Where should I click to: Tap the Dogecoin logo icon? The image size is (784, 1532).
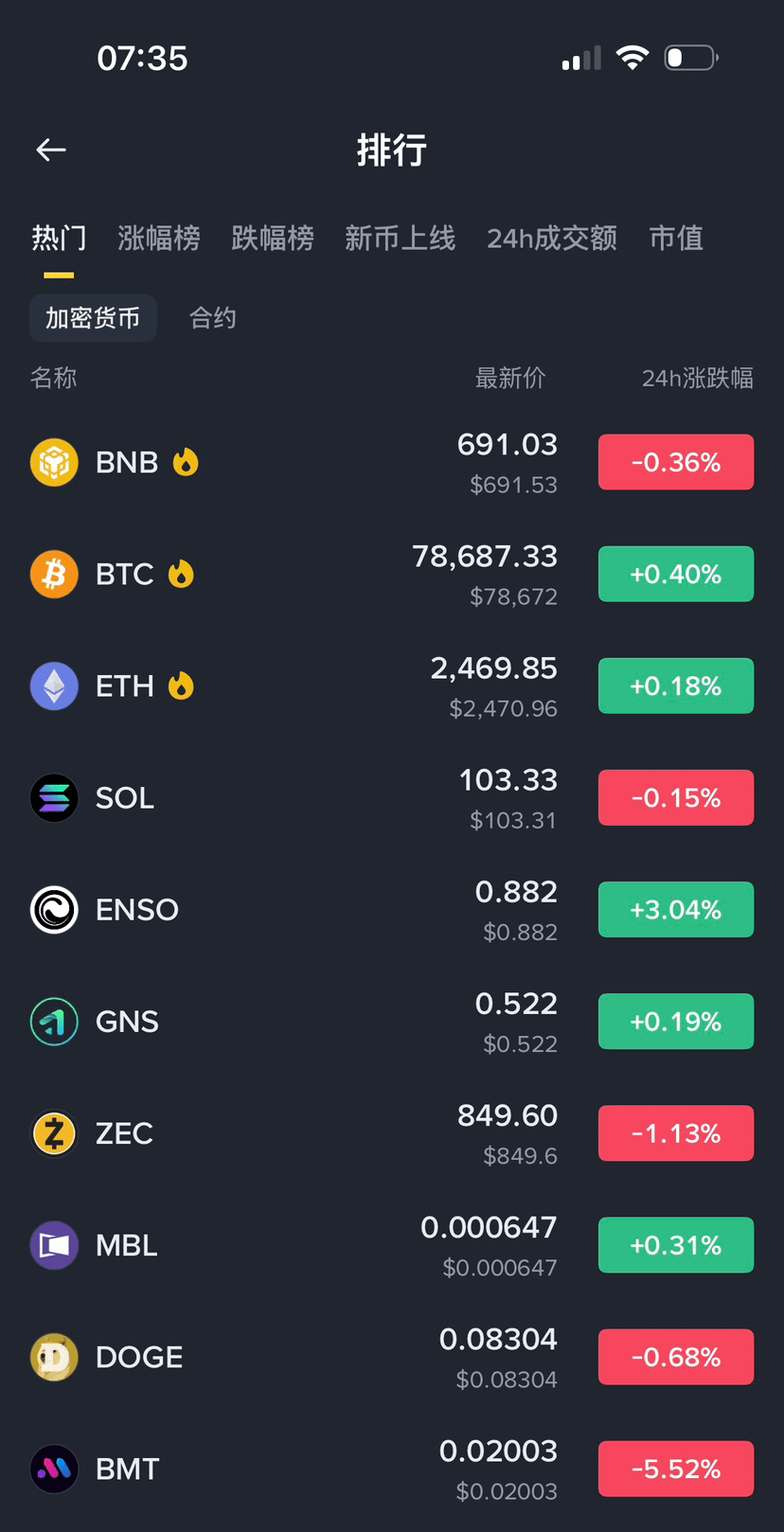(x=54, y=1356)
